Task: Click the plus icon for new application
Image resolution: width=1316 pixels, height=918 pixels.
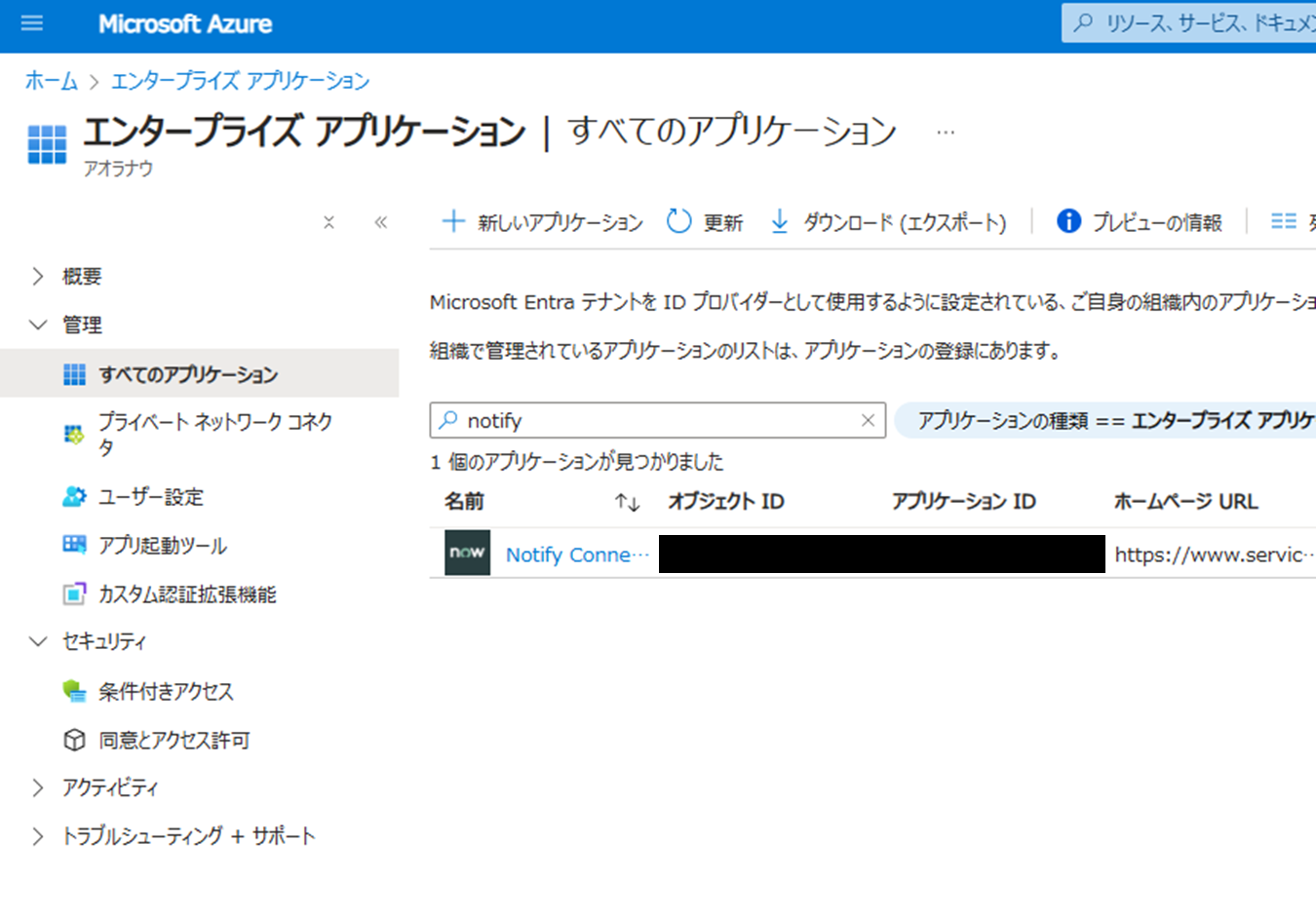Action: coord(453,221)
